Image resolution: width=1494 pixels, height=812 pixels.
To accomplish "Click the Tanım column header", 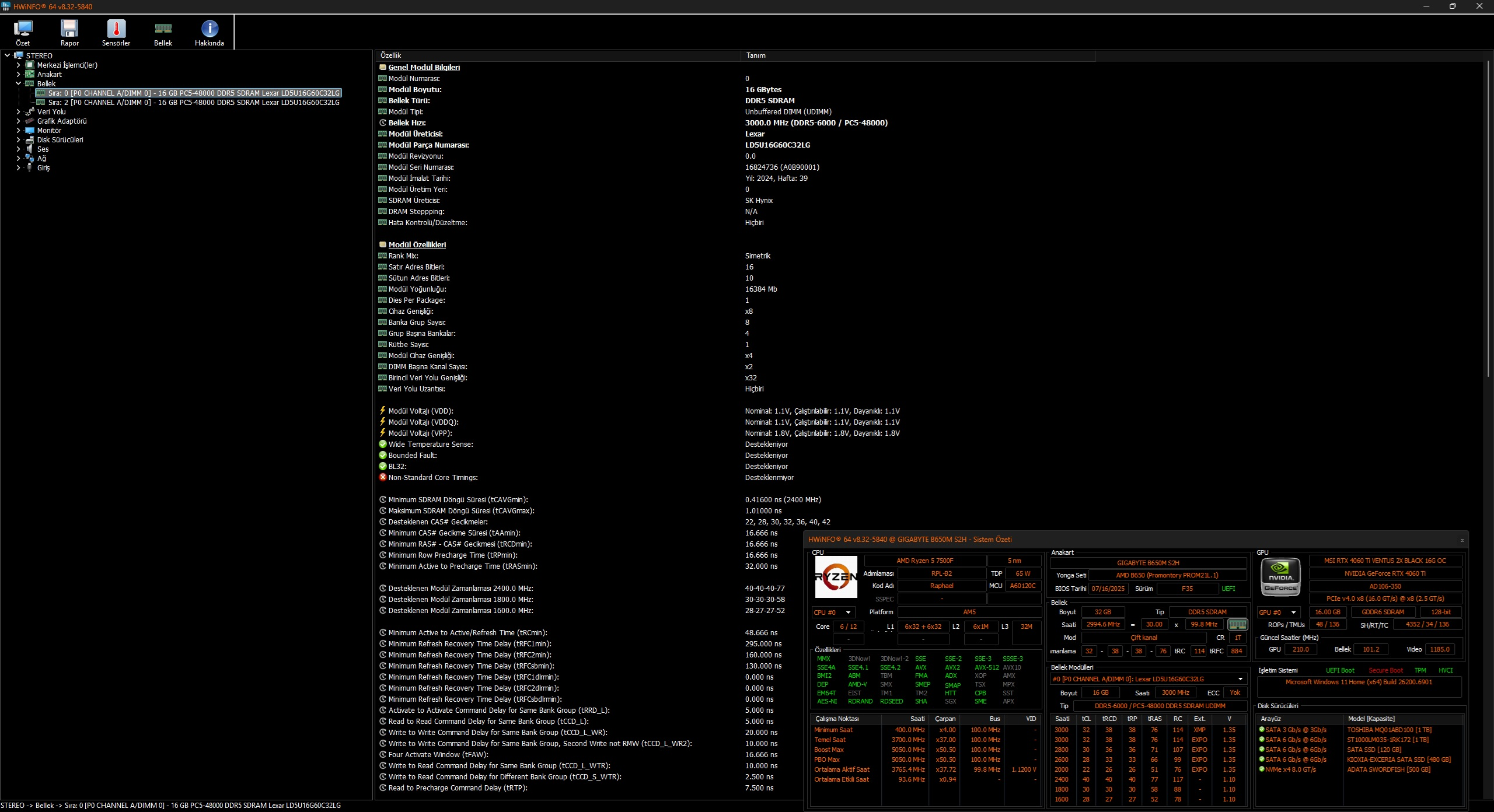I will (918, 55).
